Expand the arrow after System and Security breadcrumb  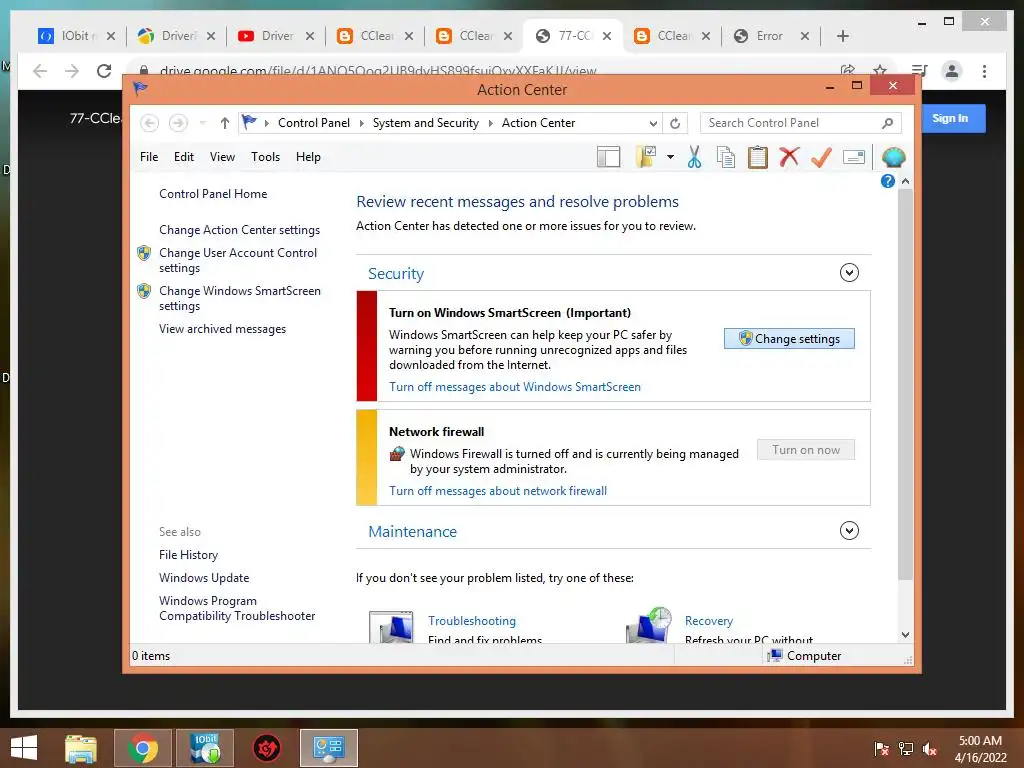(490, 123)
